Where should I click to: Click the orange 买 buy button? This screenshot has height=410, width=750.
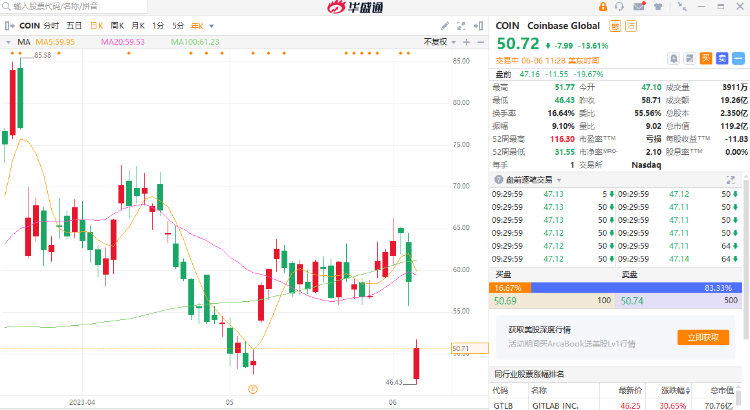(x=706, y=58)
